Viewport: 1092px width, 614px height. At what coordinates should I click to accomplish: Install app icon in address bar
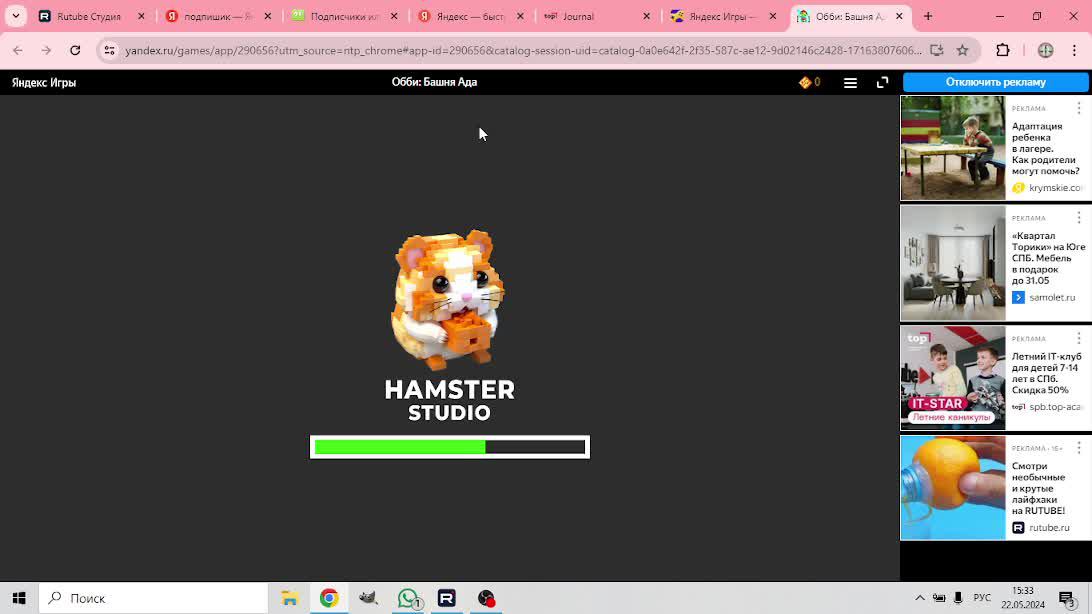pos(937,50)
